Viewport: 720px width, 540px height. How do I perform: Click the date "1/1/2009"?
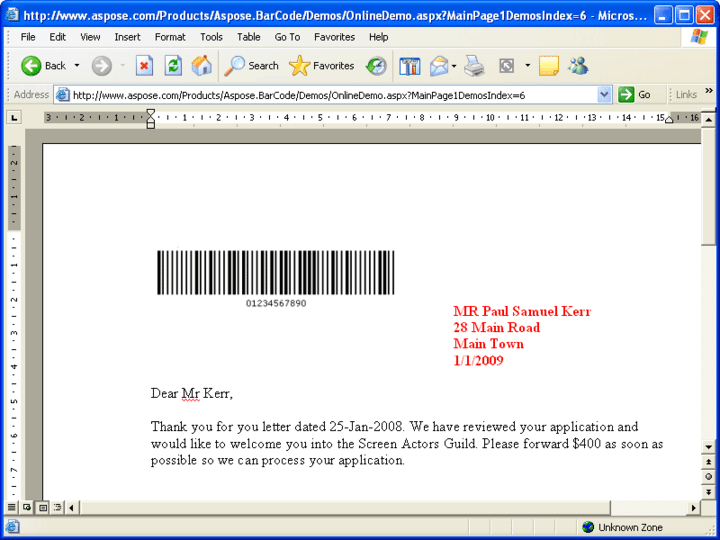(478, 360)
